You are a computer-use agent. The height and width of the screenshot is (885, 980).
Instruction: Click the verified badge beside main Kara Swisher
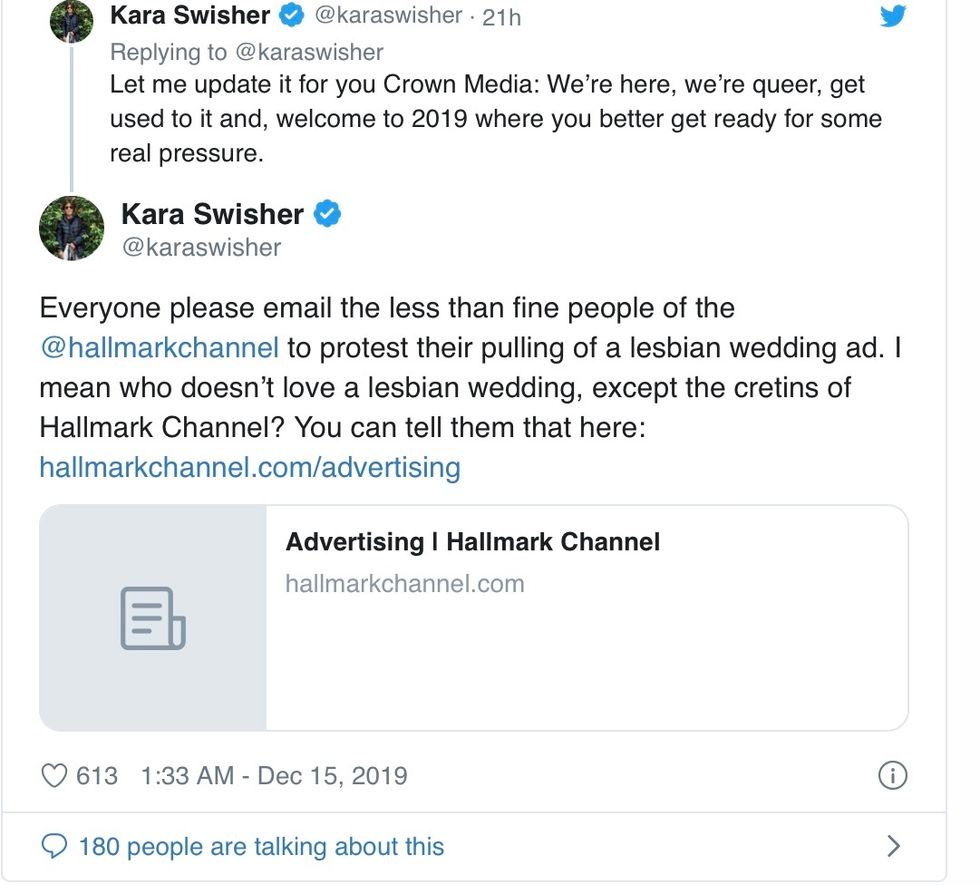point(328,214)
